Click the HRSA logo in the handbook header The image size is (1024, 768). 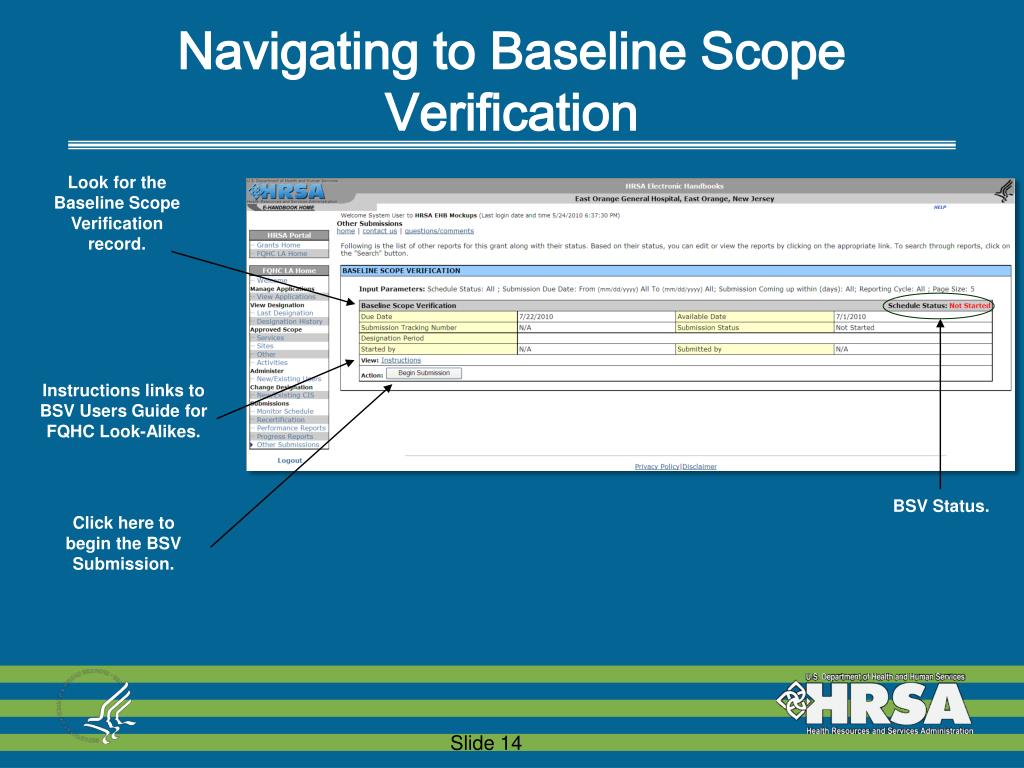tap(286, 191)
